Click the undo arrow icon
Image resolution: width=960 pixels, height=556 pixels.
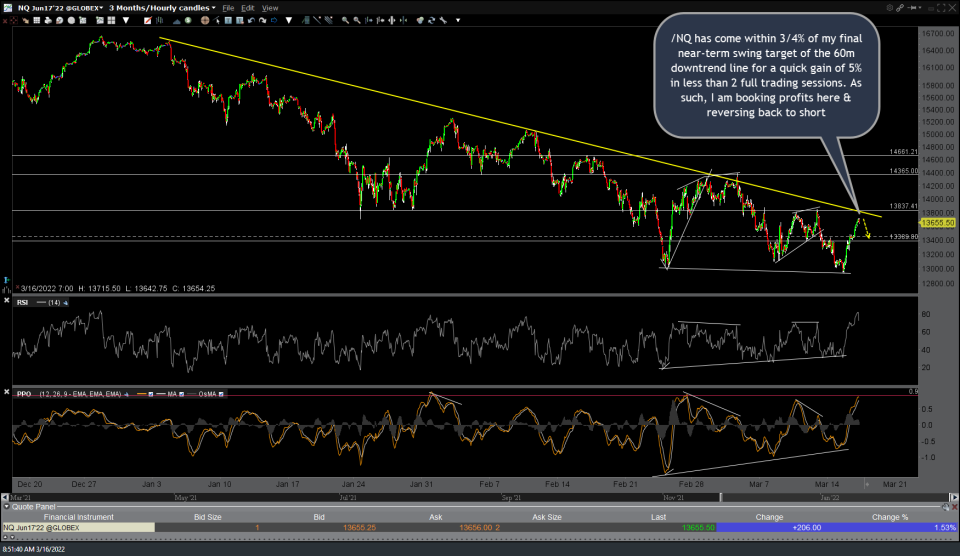pyautogui.click(x=251, y=20)
